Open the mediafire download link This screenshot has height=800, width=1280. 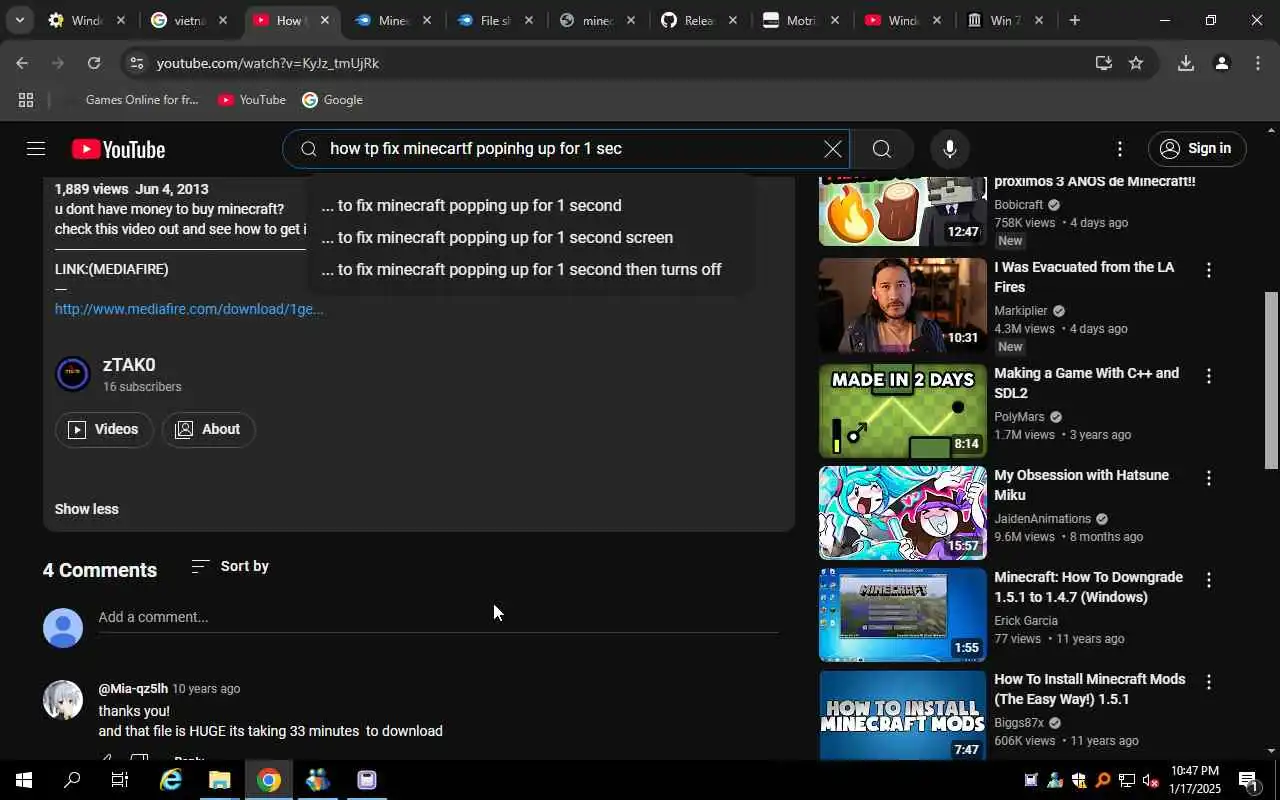tap(189, 309)
